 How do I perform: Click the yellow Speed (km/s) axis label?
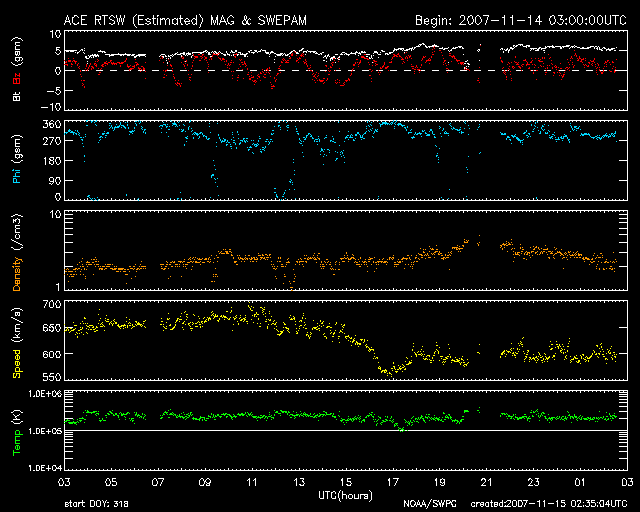pyautogui.click(x=17, y=341)
